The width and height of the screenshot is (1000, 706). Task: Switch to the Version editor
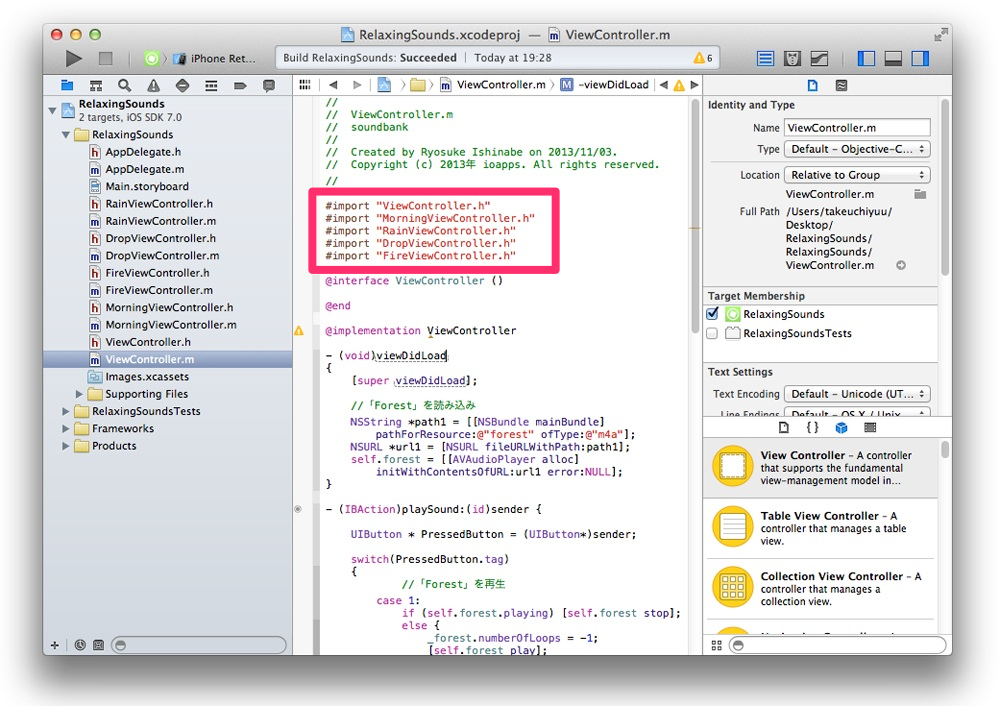click(x=819, y=59)
